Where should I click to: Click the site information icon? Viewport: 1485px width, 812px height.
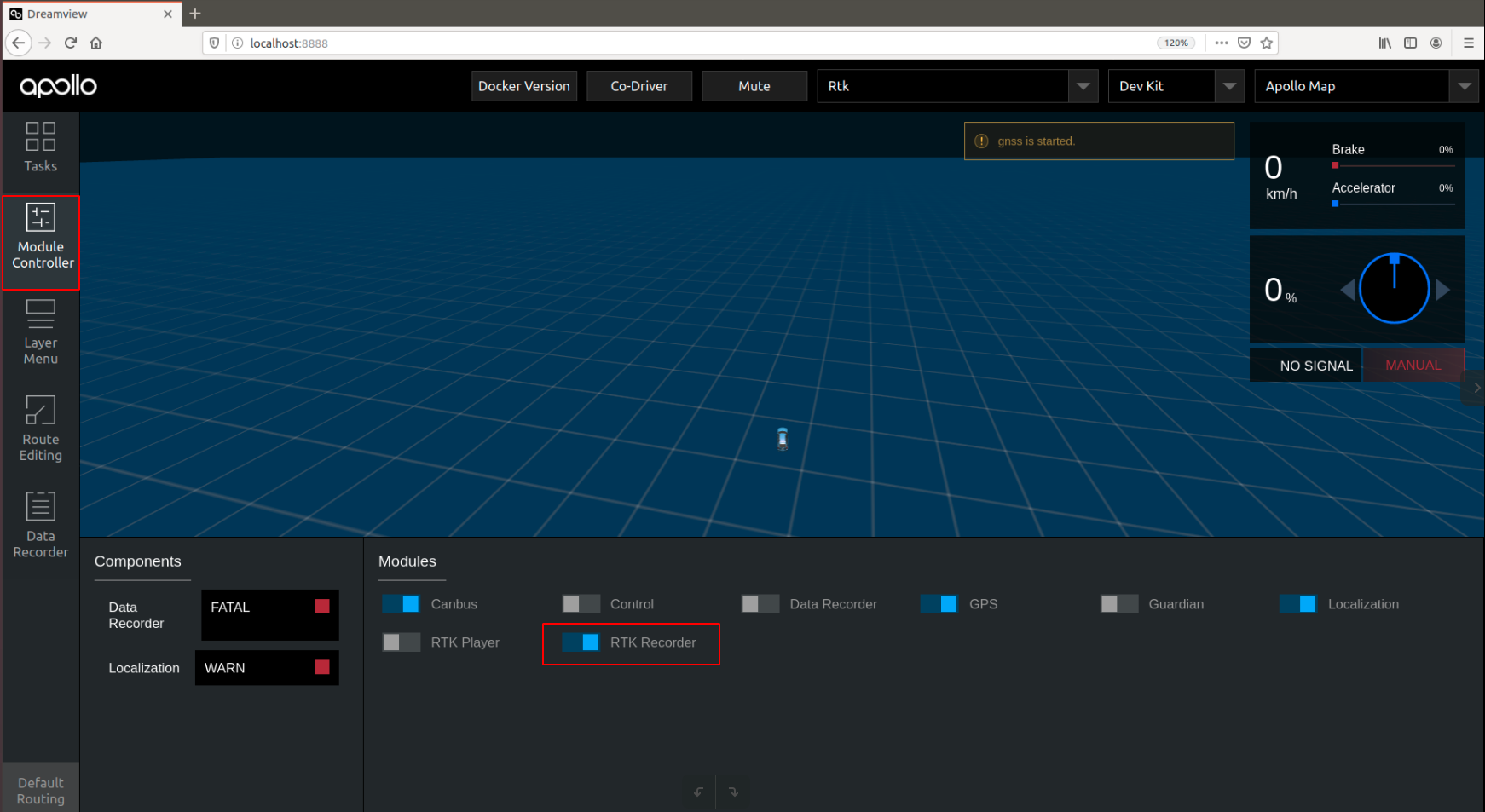[237, 43]
